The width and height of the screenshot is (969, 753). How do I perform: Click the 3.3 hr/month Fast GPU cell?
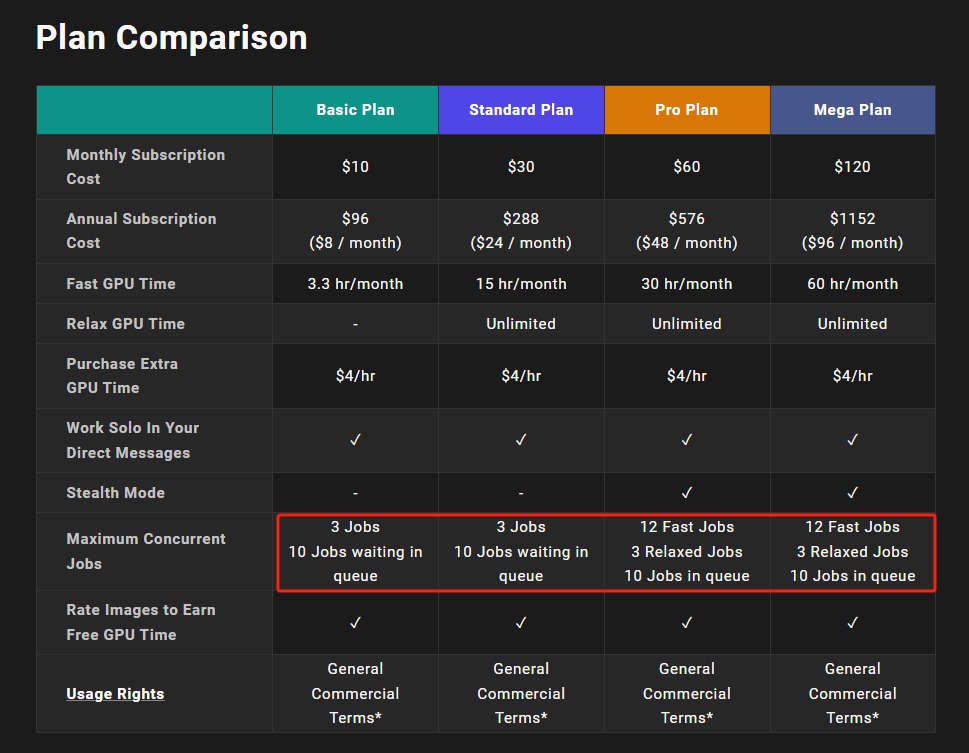355,284
